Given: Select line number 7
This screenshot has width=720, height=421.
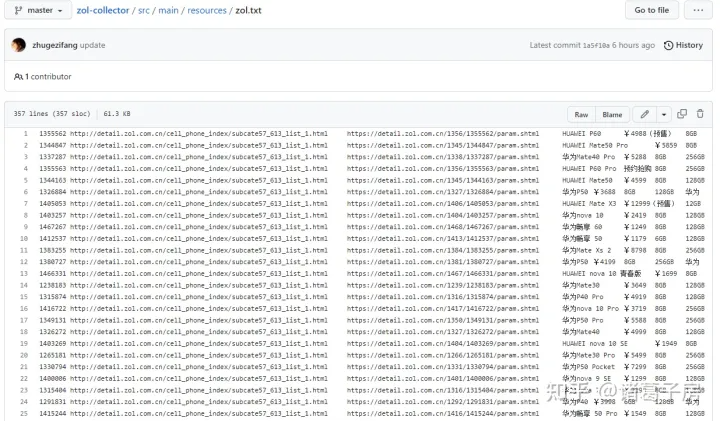Looking at the screenshot, I should tap(26, 203).
